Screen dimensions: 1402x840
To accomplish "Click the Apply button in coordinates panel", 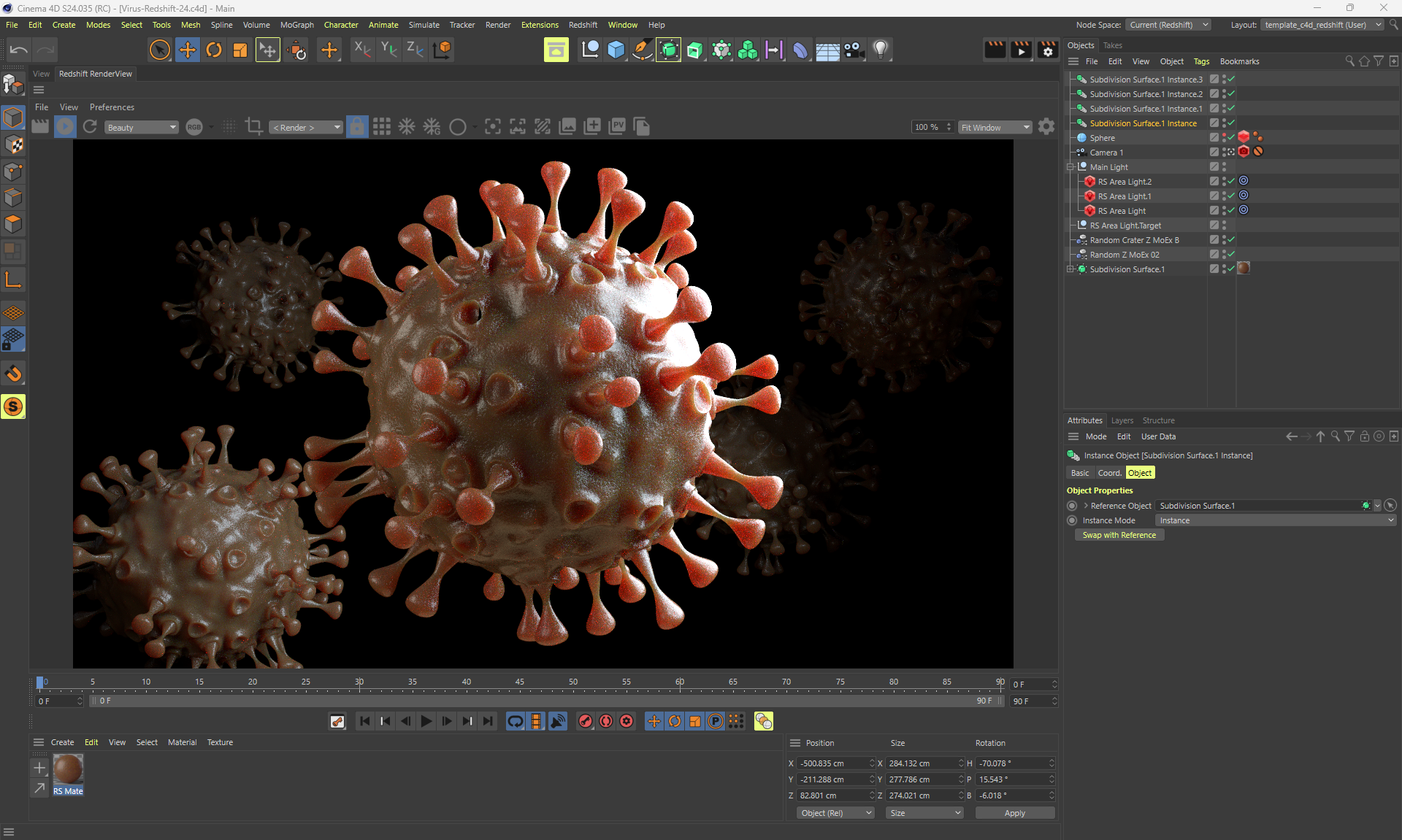I will 1014,813.
